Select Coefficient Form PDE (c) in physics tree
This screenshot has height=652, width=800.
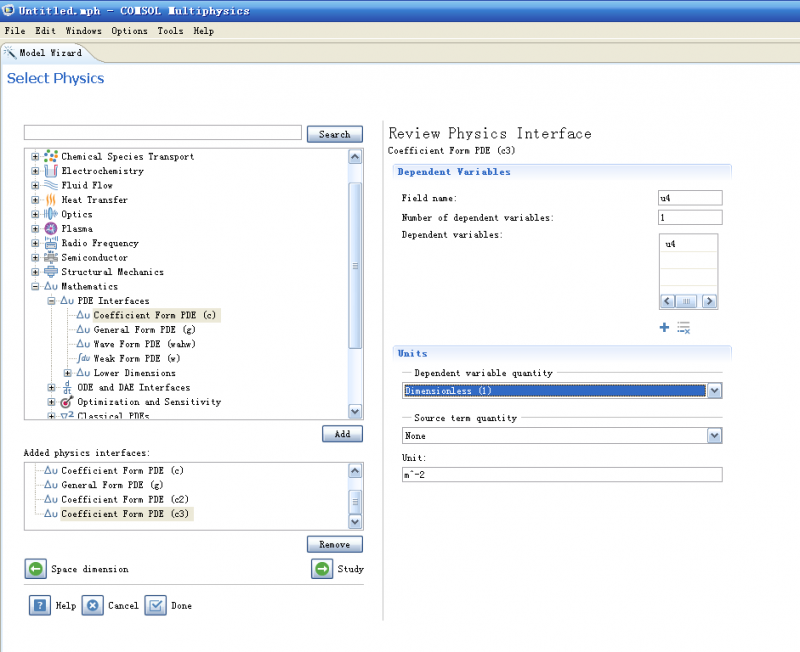coord(154,315)
